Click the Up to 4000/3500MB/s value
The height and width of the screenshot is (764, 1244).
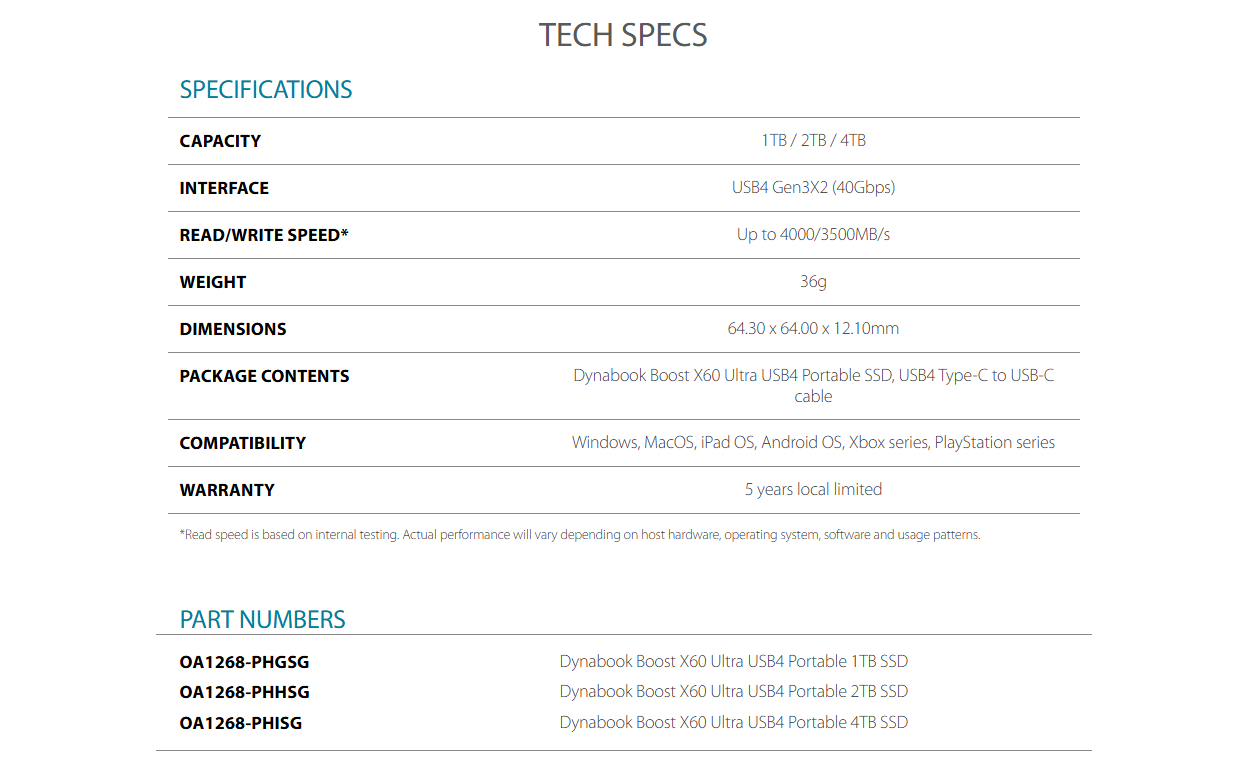(813, 235)
